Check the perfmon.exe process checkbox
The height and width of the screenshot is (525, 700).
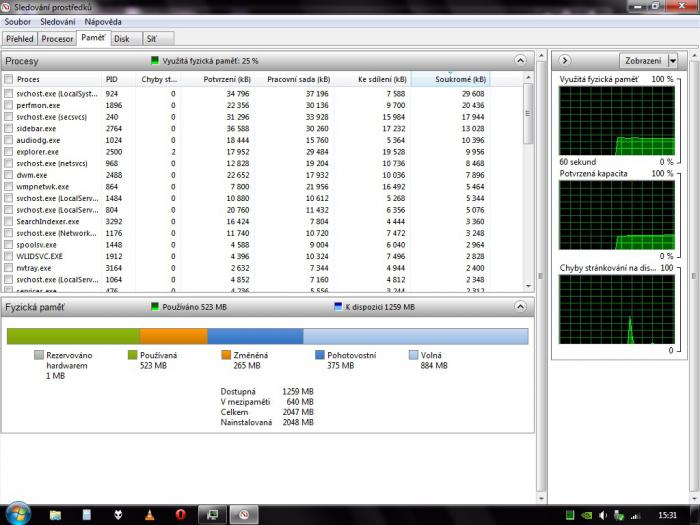9,104
